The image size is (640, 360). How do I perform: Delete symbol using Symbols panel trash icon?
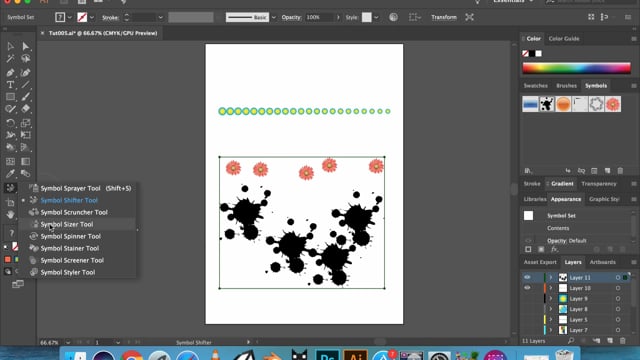(620, 171)
